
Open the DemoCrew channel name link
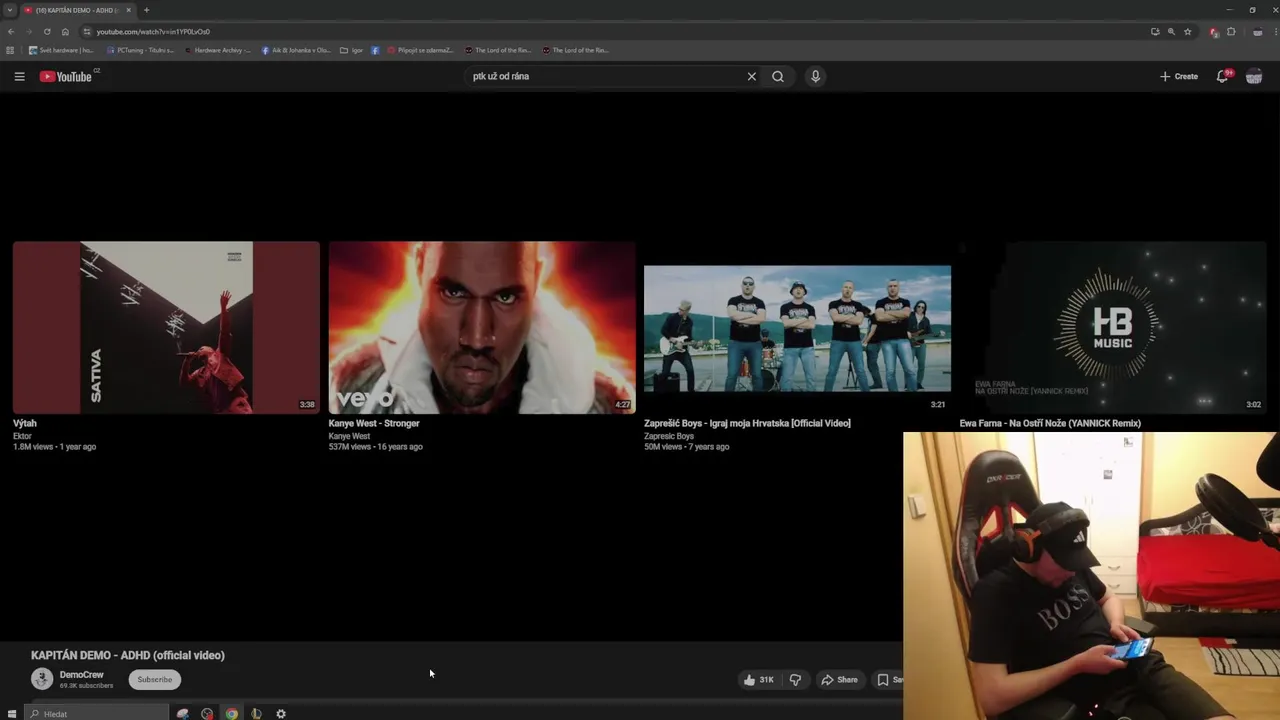click(x=82, y=675)
